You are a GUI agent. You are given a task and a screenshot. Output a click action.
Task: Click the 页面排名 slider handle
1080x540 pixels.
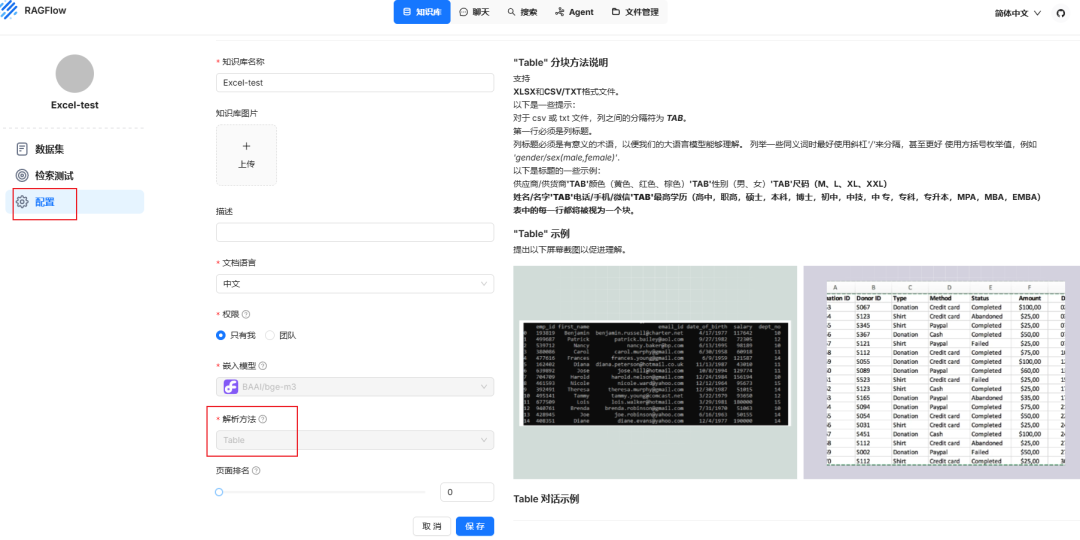coord(219,492)
